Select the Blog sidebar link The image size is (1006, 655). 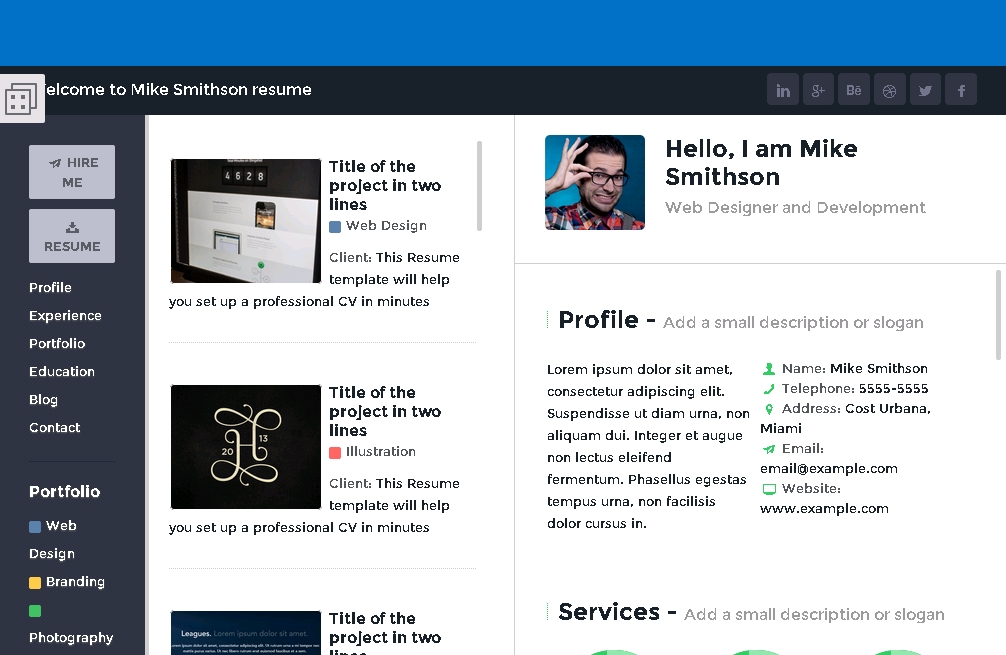pos(43,400)
